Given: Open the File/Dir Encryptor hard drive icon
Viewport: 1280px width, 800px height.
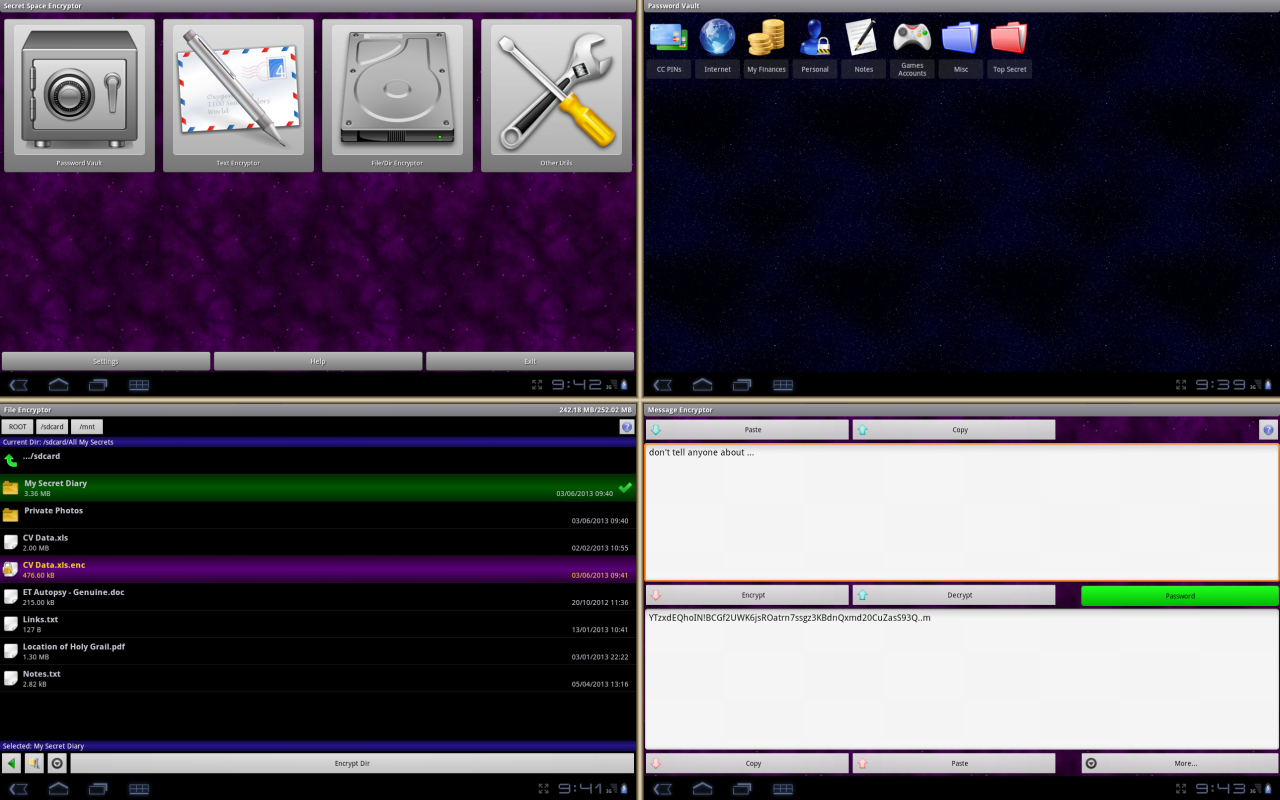Looking at the screenshot, I should tap(397, 92).
